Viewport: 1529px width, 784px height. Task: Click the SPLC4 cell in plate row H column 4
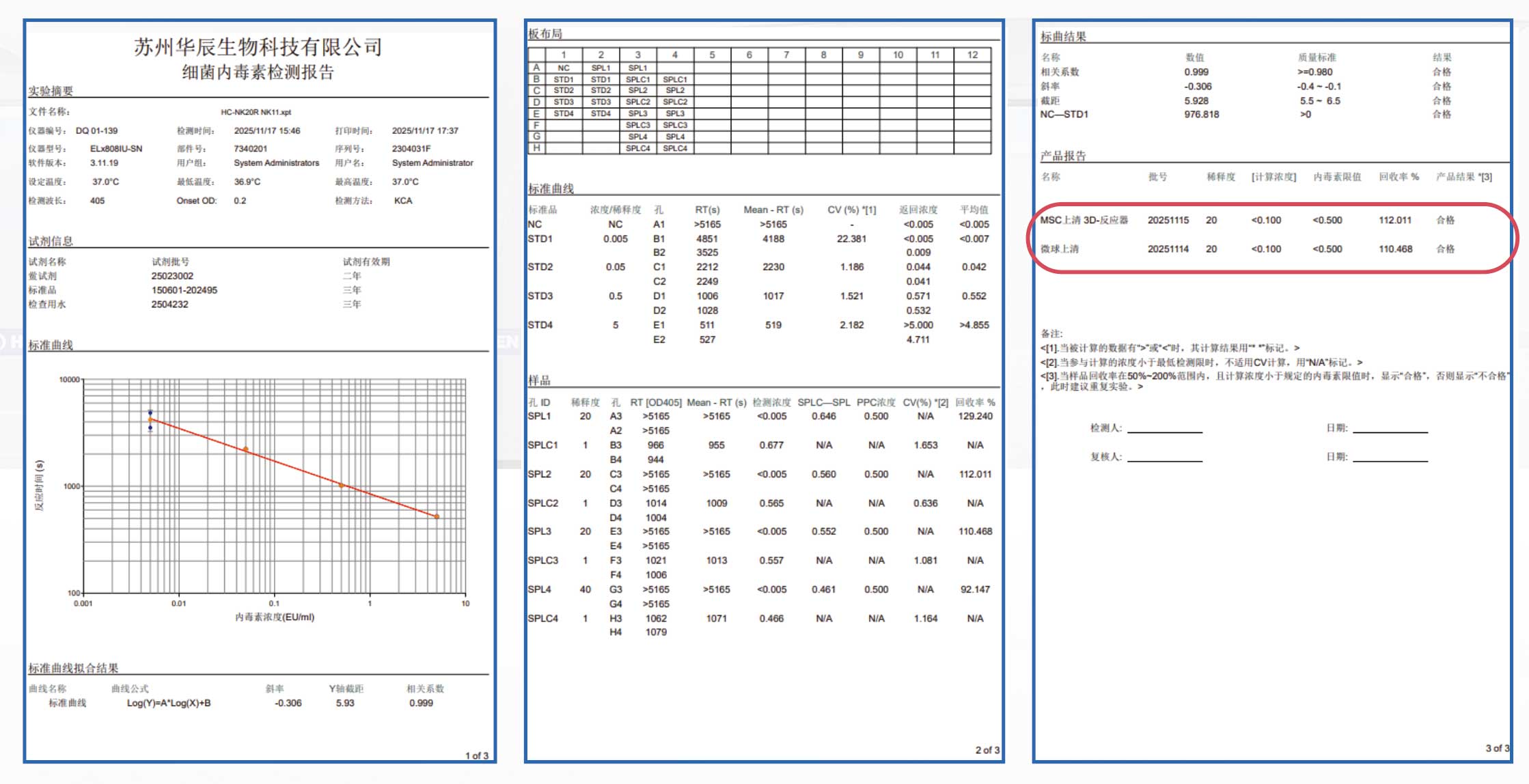(x=674, y=148)
